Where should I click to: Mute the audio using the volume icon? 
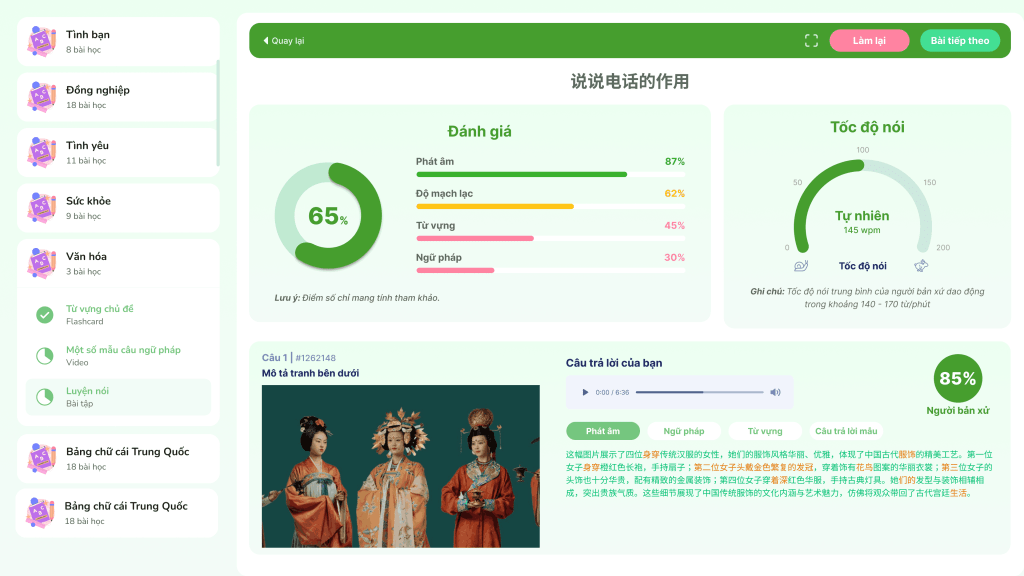click(775, 392)
